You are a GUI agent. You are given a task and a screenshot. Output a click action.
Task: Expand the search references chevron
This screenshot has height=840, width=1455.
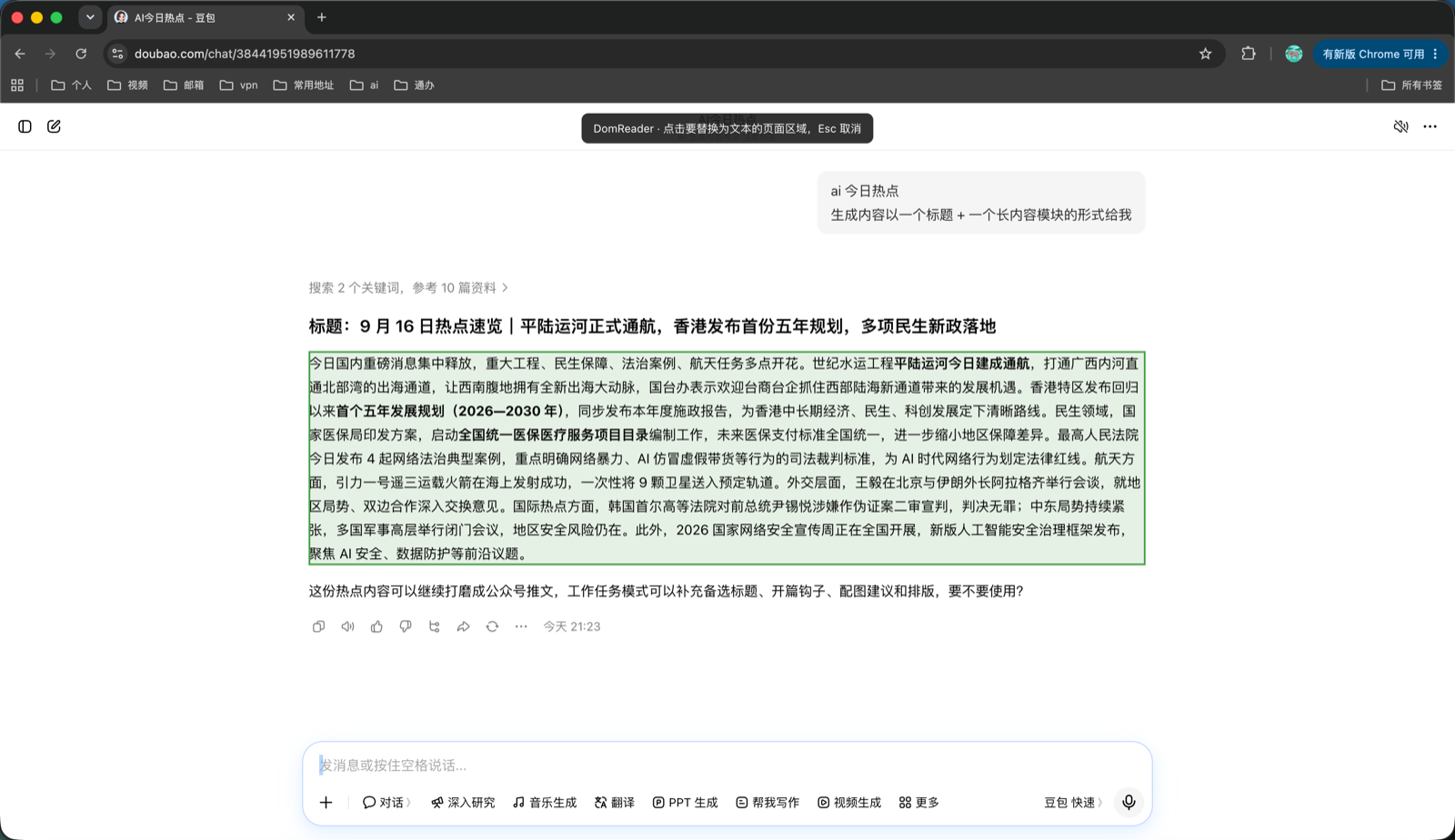pyautogui.click(x=506, y=288)
